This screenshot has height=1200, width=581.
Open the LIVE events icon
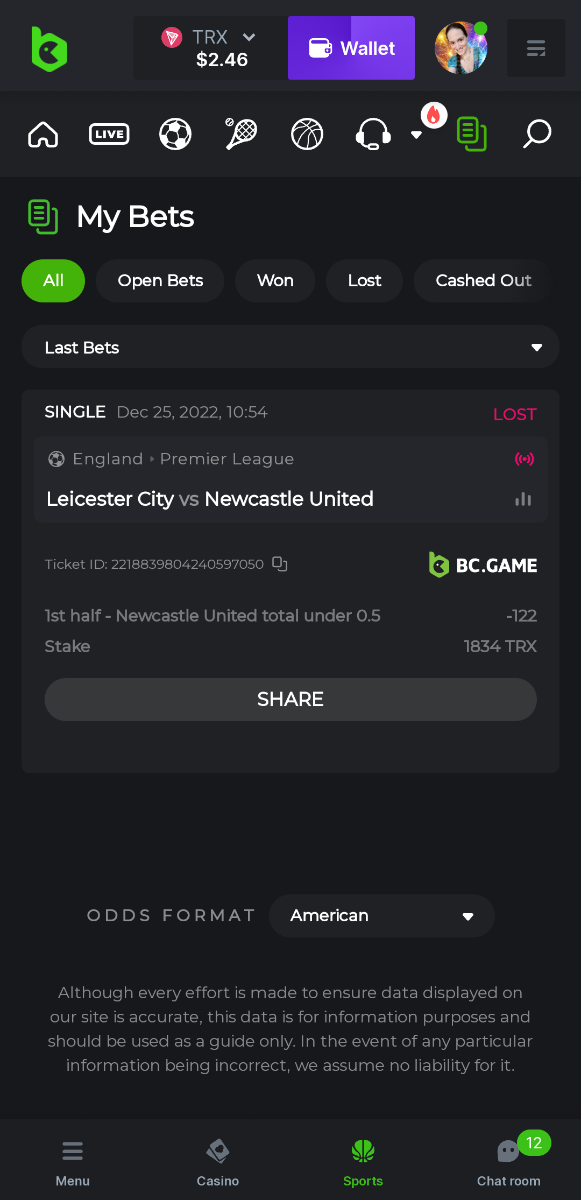(x=109, y=134)
